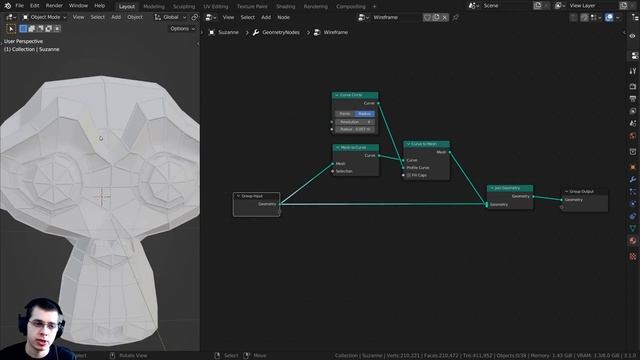
Task: Switch to the Compositing workspace tab
Action: tap(351, 7)
